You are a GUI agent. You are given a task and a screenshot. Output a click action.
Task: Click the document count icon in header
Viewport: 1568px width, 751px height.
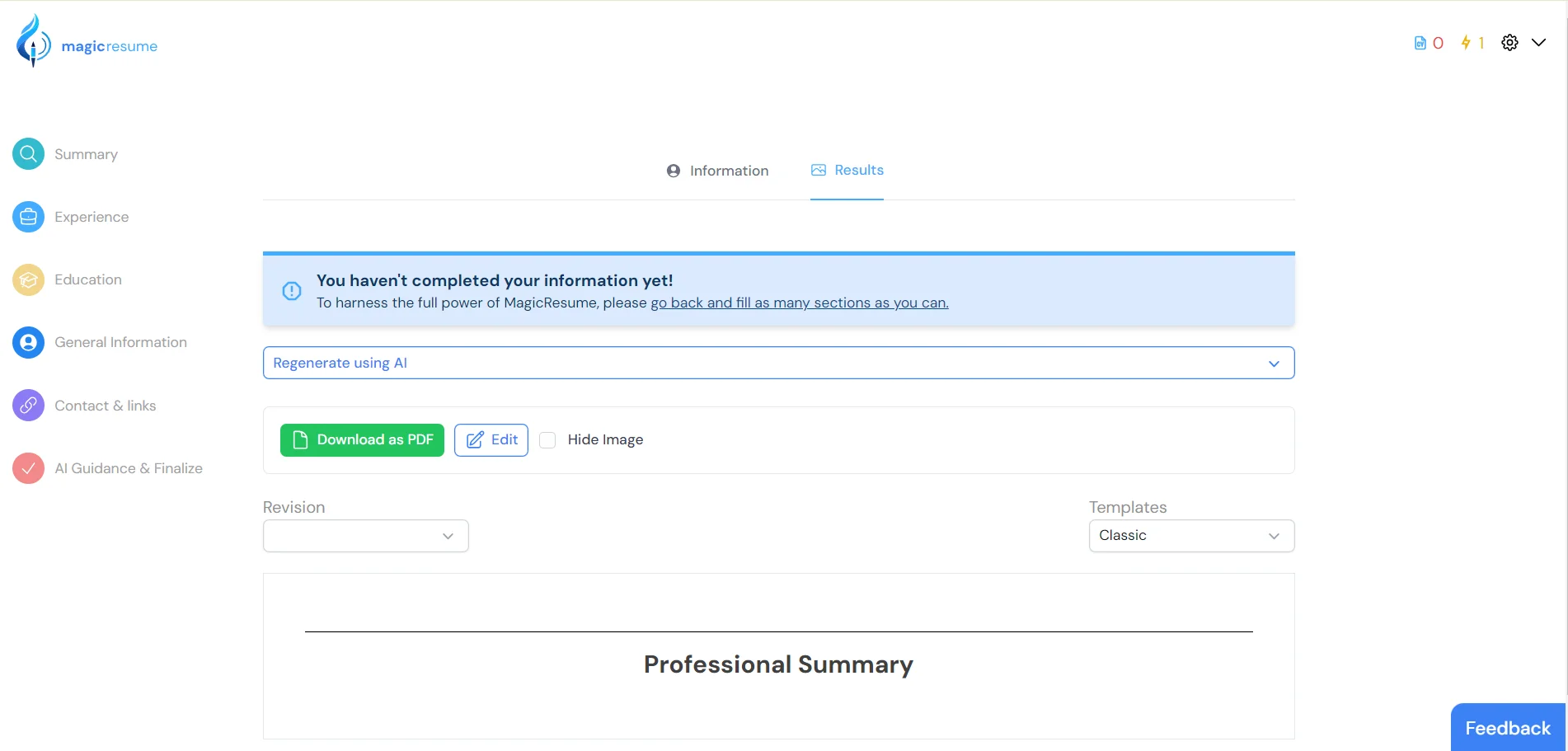tap(1420, 43)
